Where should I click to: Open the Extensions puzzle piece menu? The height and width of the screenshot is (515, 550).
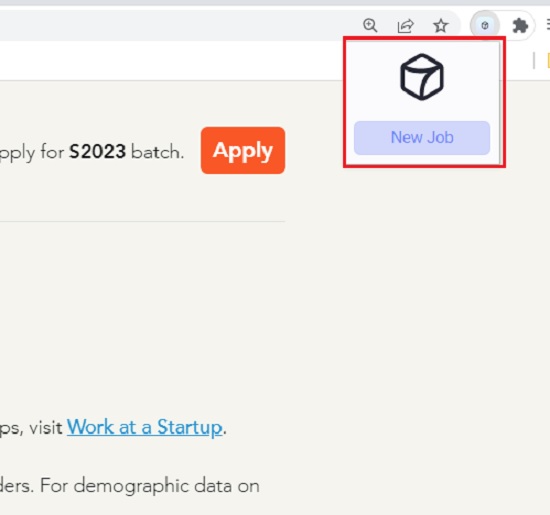(520, 26)
